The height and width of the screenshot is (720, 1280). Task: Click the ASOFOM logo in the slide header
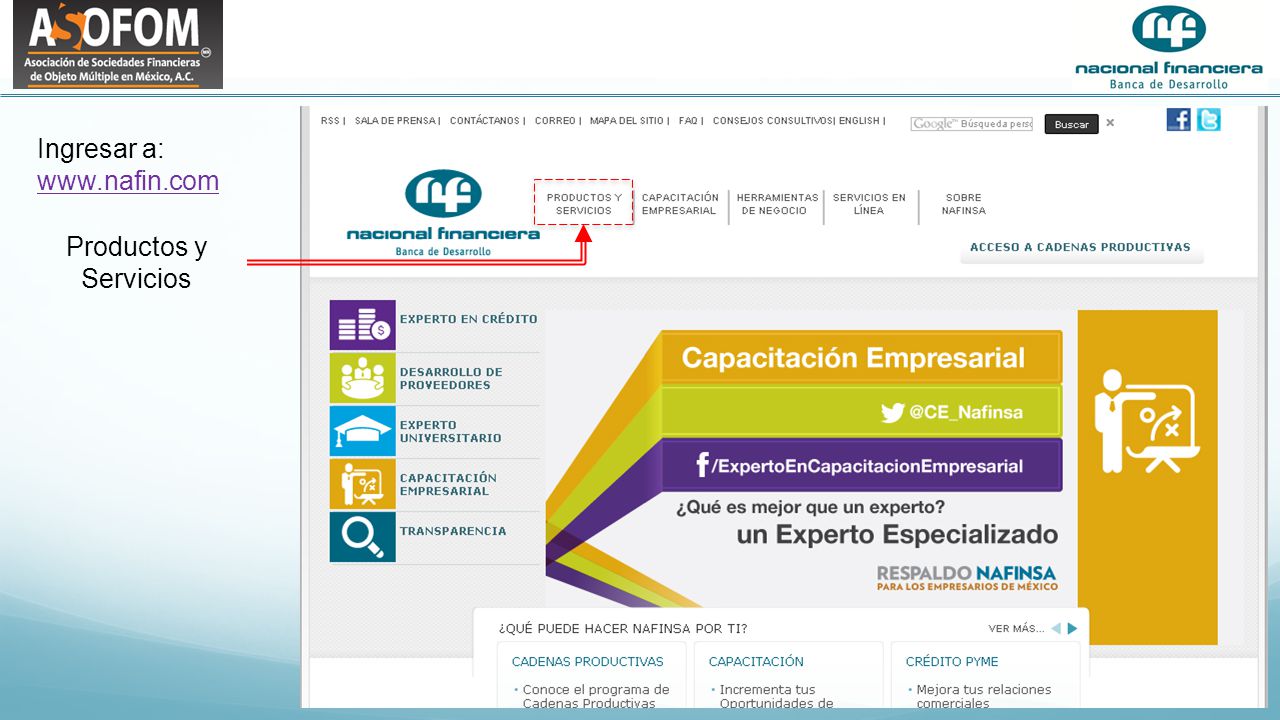pos(118,45)
